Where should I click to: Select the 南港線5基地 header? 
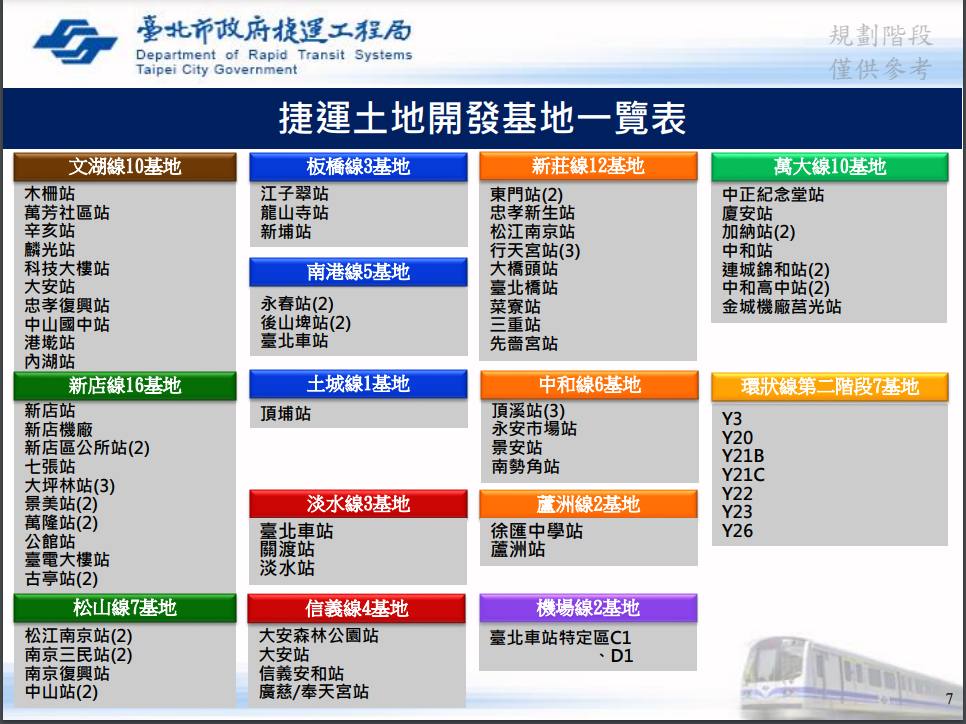[x=359, y=272]
